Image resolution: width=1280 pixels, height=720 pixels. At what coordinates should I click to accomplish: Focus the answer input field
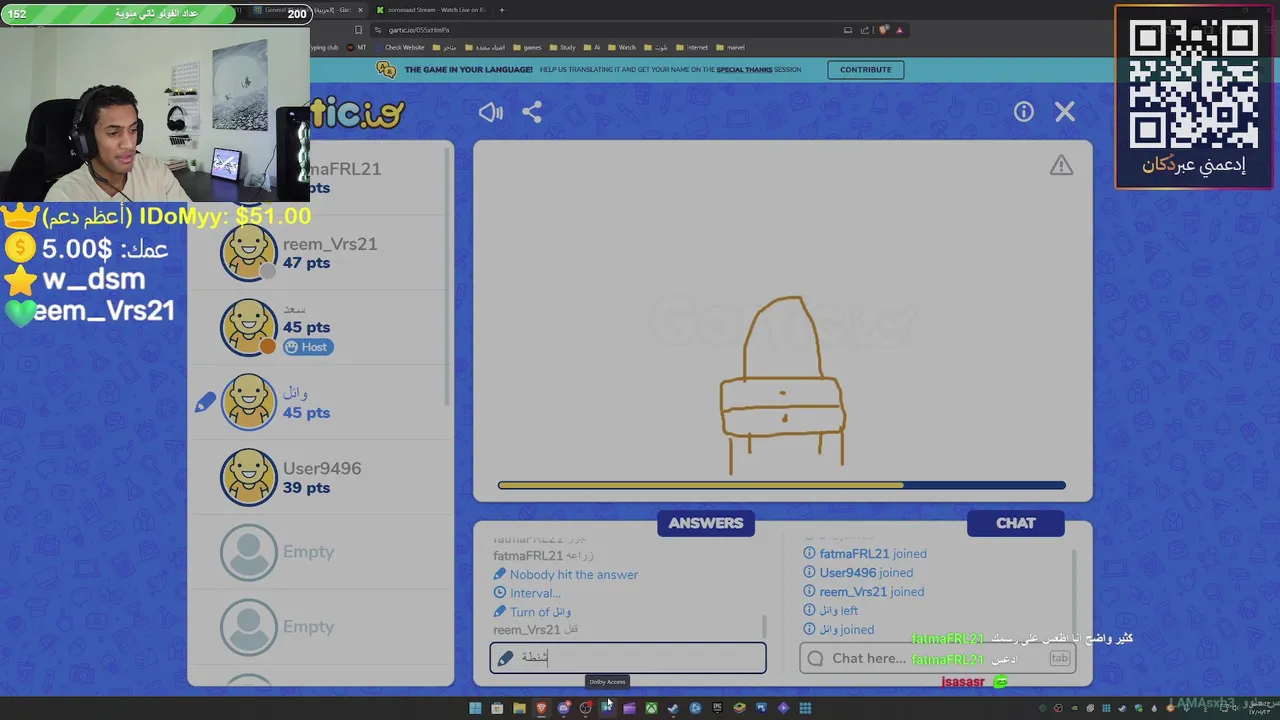[628, 658]
